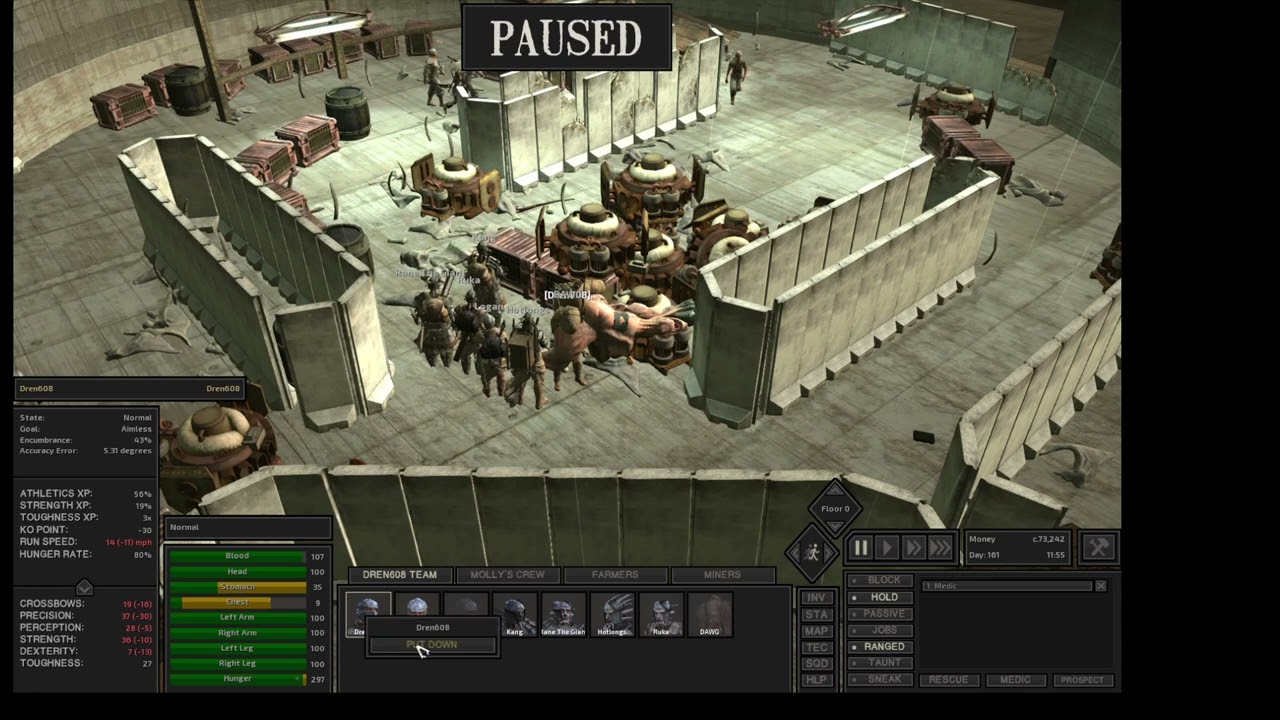The height and width of the screenshot is (720, 1280).
Task: Toggle HOLD position order
Action: coord(878,597)
